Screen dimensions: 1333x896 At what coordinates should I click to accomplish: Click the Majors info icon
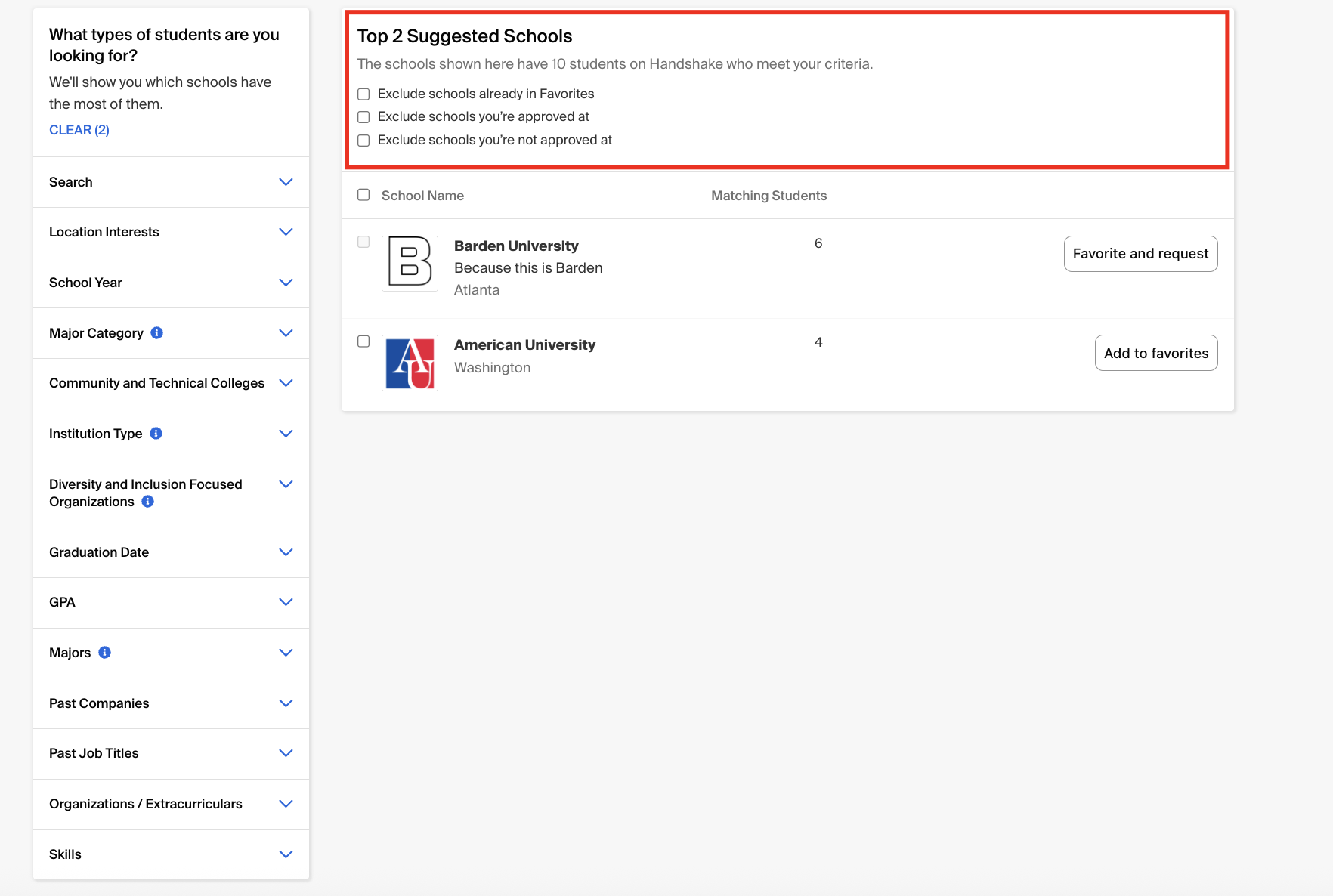pyautogui.click(x=105, y=653)
